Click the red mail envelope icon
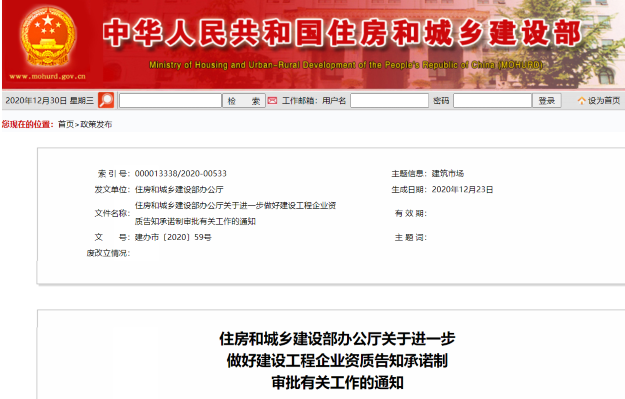 tap(272, 101)
